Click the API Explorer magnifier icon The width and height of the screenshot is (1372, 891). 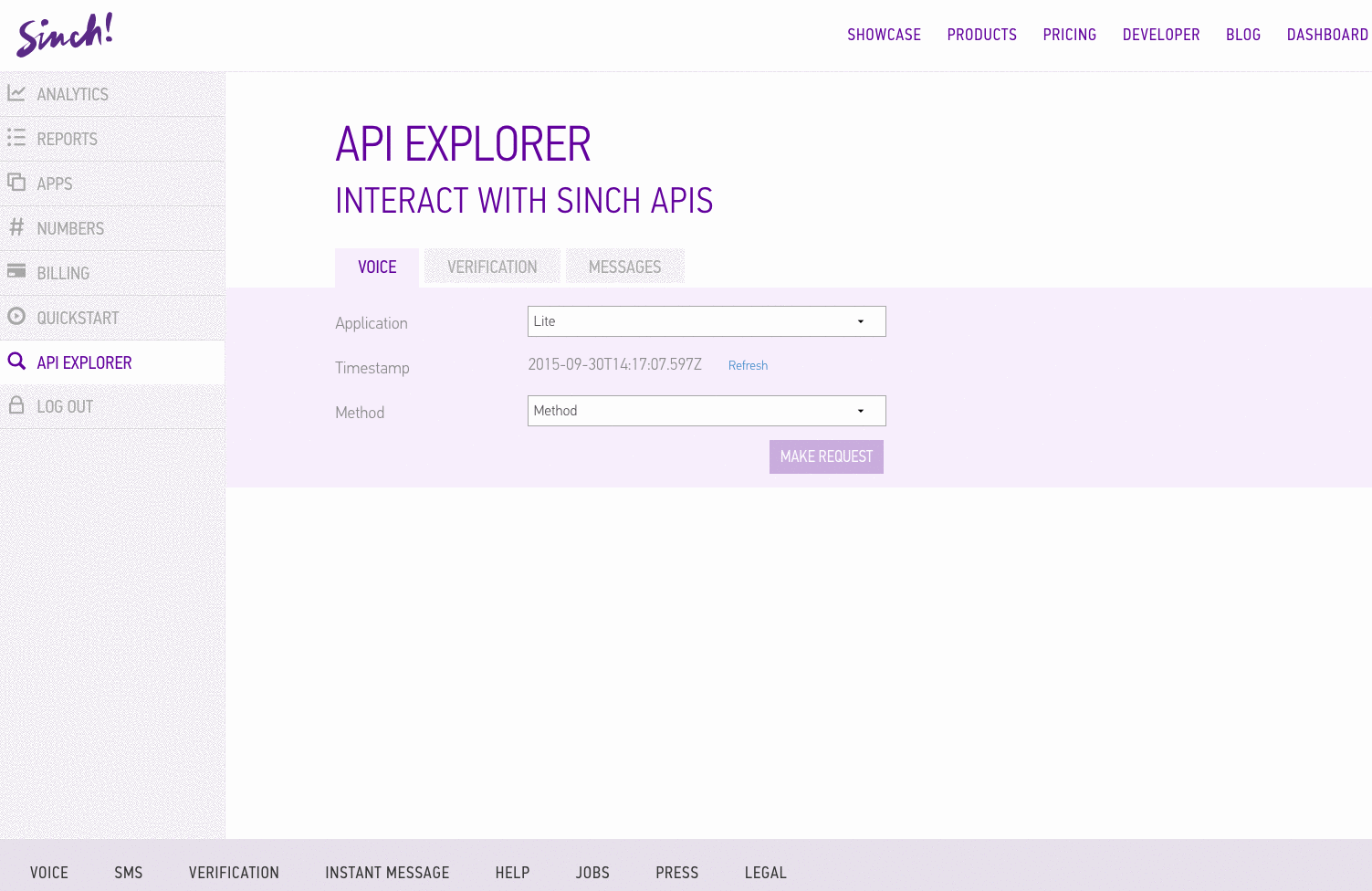[16, 361]
